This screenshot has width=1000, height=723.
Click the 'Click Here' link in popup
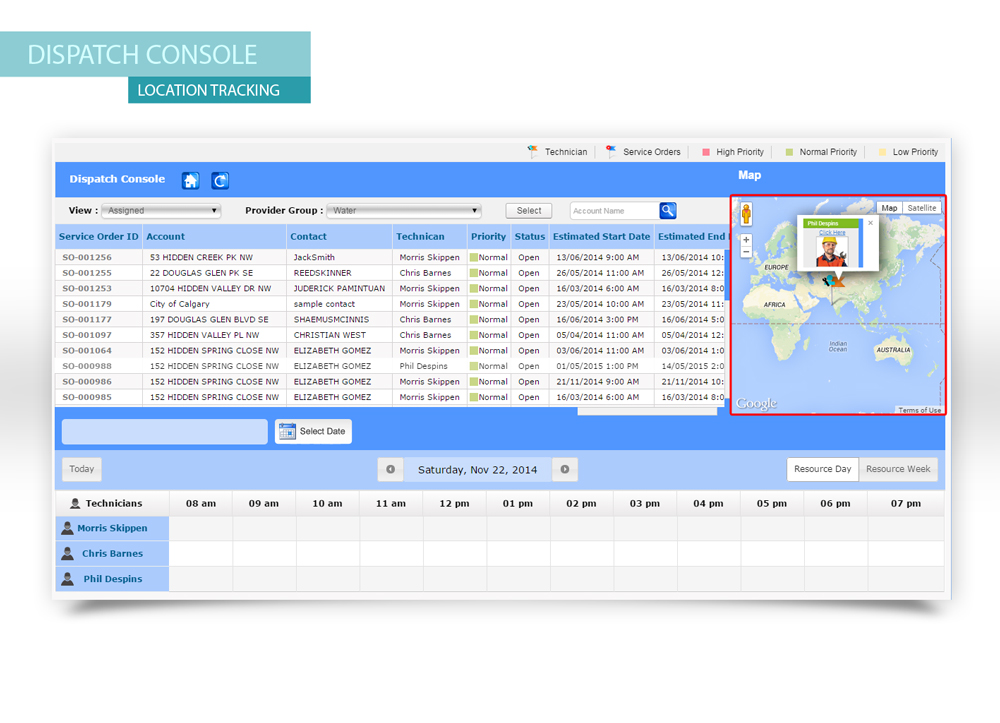coord(832,233)
